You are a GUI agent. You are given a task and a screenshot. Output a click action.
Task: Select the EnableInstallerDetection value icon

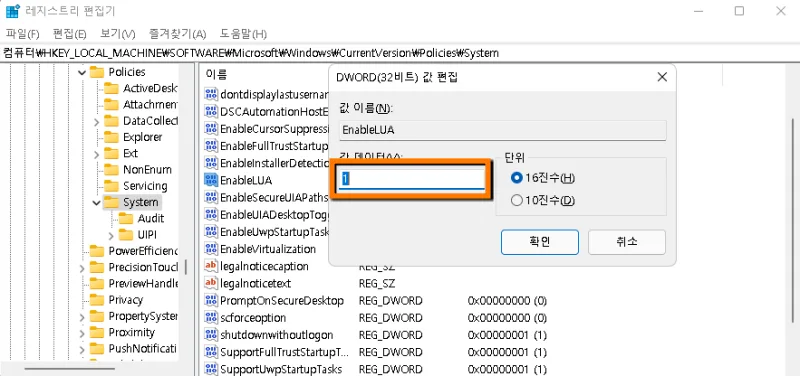[211, 163]
